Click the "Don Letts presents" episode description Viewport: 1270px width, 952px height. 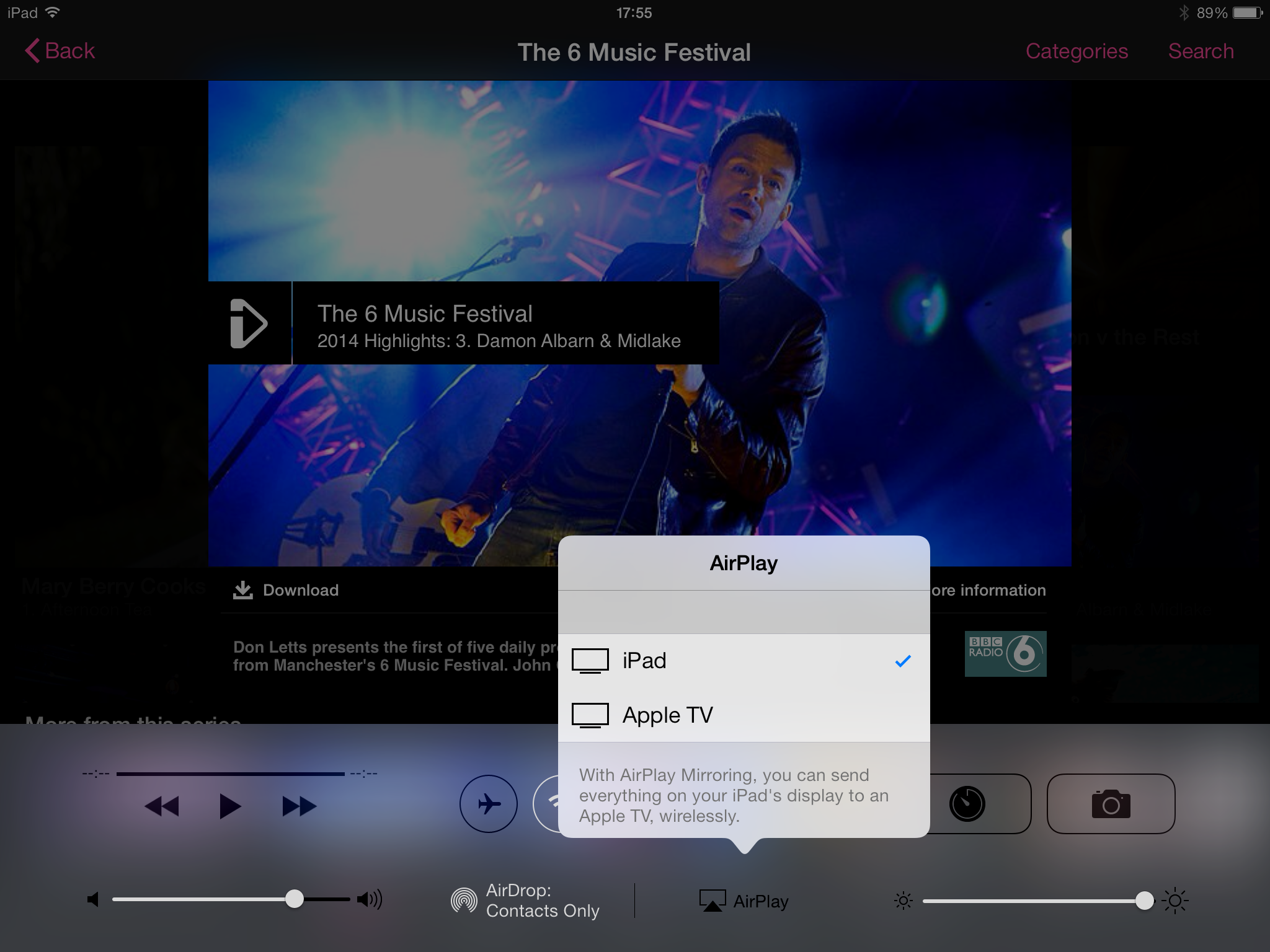pyautogui.click(x=396, y=656)
